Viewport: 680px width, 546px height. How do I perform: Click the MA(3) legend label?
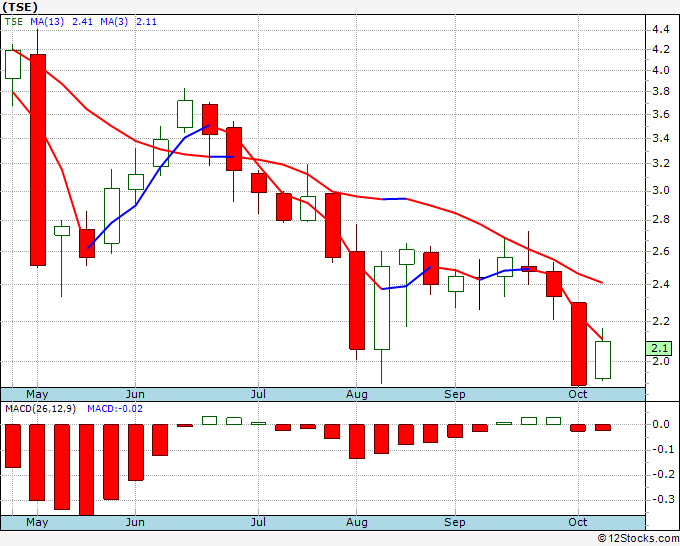click(114, 22)
